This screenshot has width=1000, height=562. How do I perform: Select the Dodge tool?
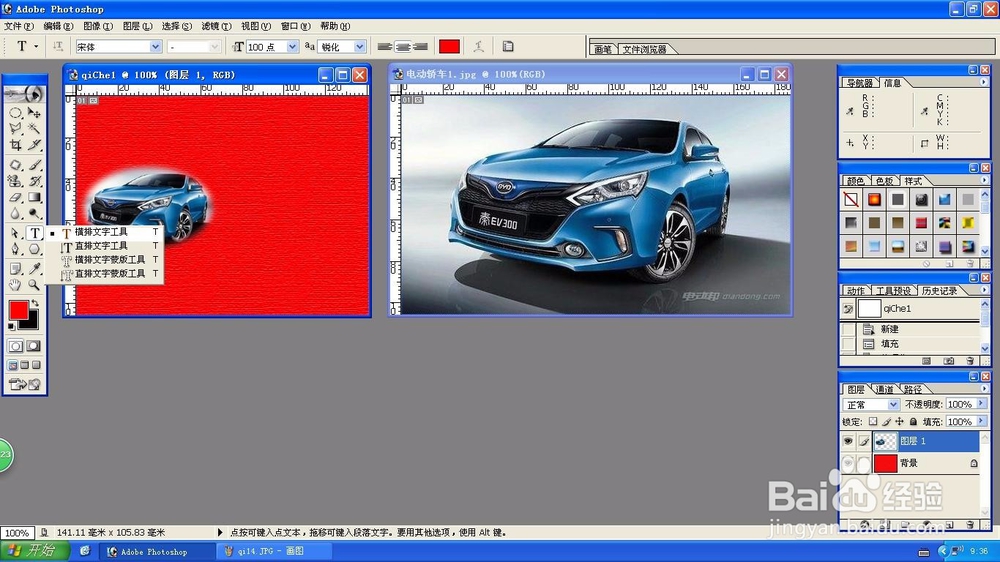[x=34, y=214]
